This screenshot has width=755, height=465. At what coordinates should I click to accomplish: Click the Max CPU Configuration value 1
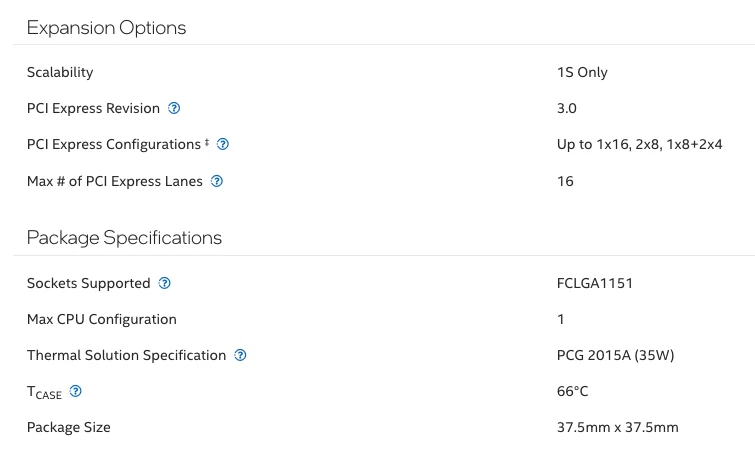click(561, 319)
